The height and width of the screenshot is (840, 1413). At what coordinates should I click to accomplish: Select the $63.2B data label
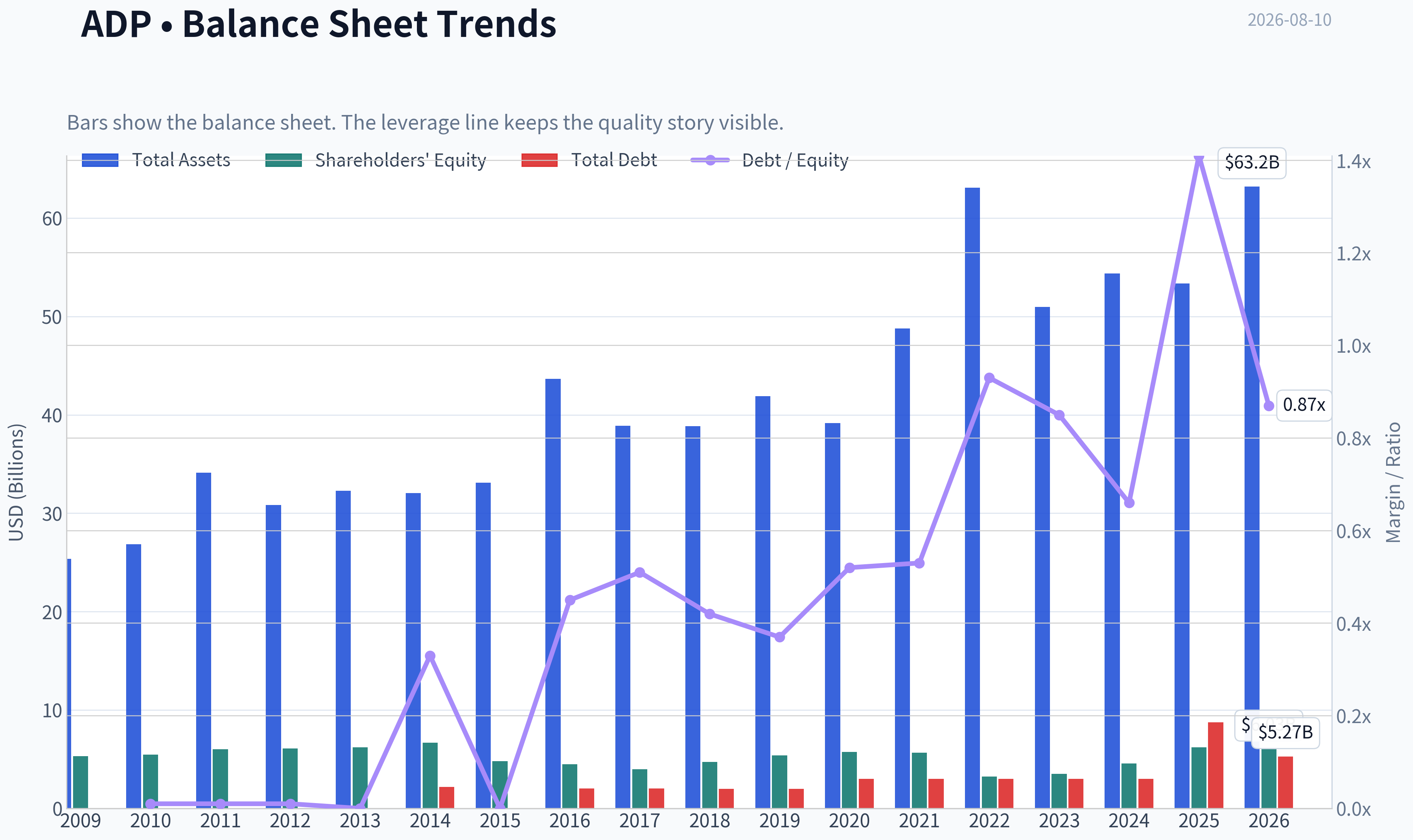coord(1252,162)
